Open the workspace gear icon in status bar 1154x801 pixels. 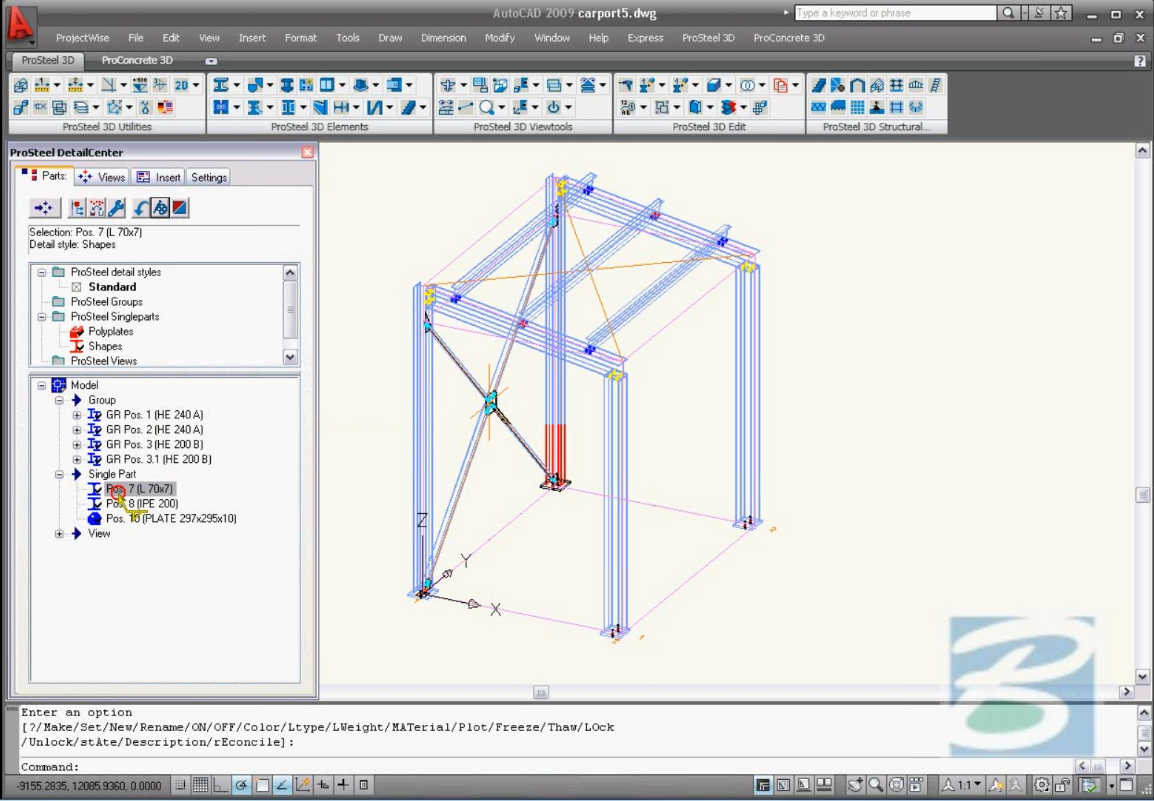[x=1042, y=785]
